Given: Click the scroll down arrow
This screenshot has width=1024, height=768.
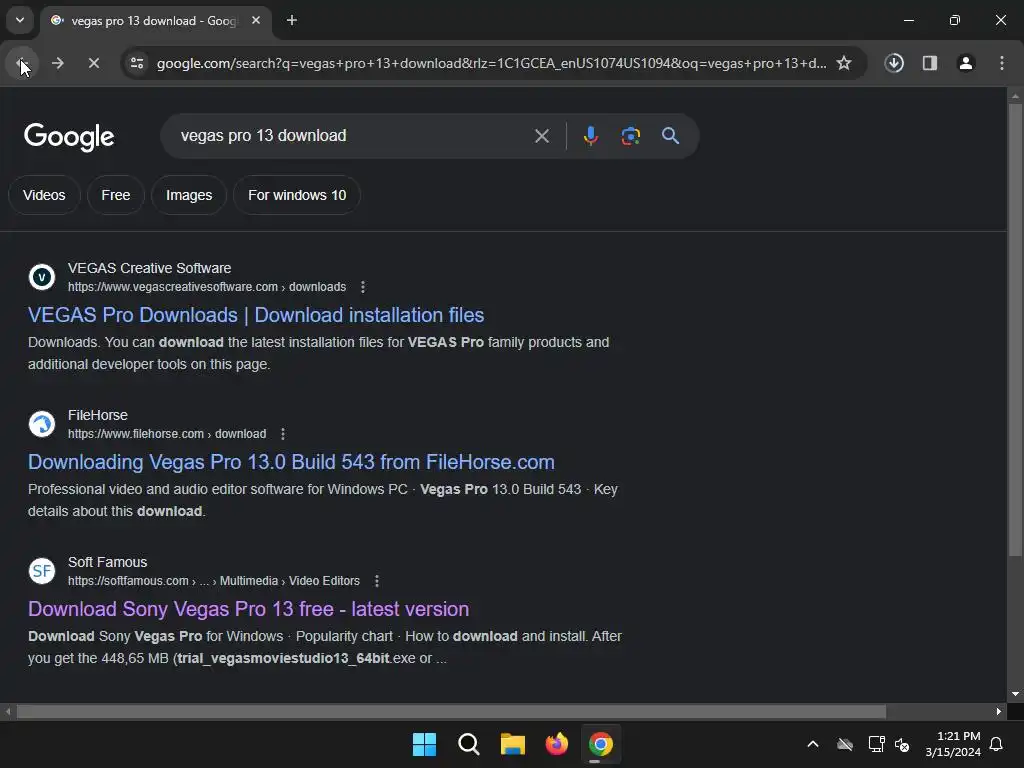Looking at the screenshot, I should (x=1015, y=694).
